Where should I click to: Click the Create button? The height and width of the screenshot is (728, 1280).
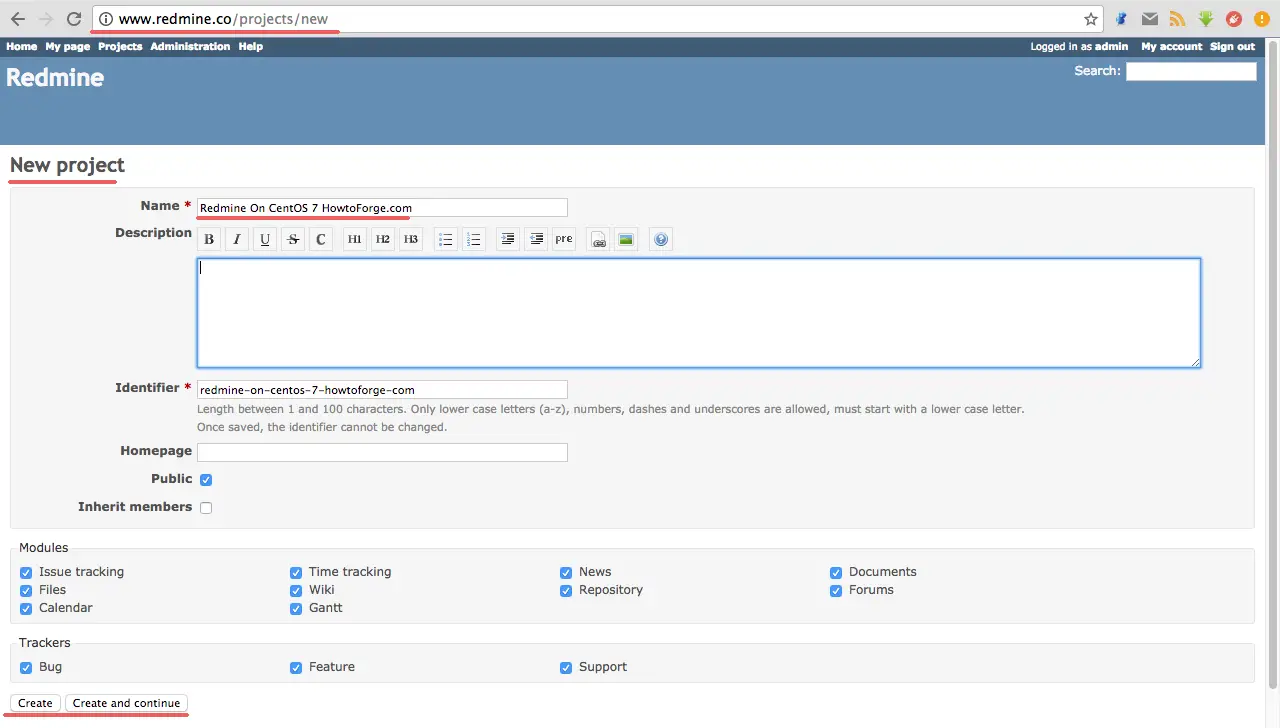tap(35, 703)
